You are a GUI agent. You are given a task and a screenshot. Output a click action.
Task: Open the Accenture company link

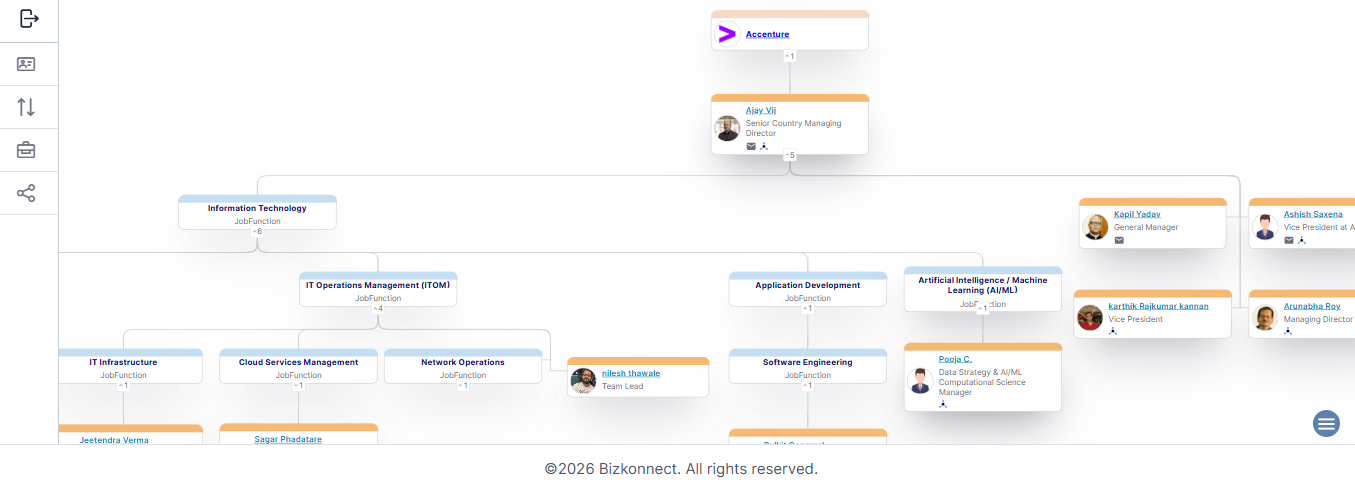tap(767, 34)
